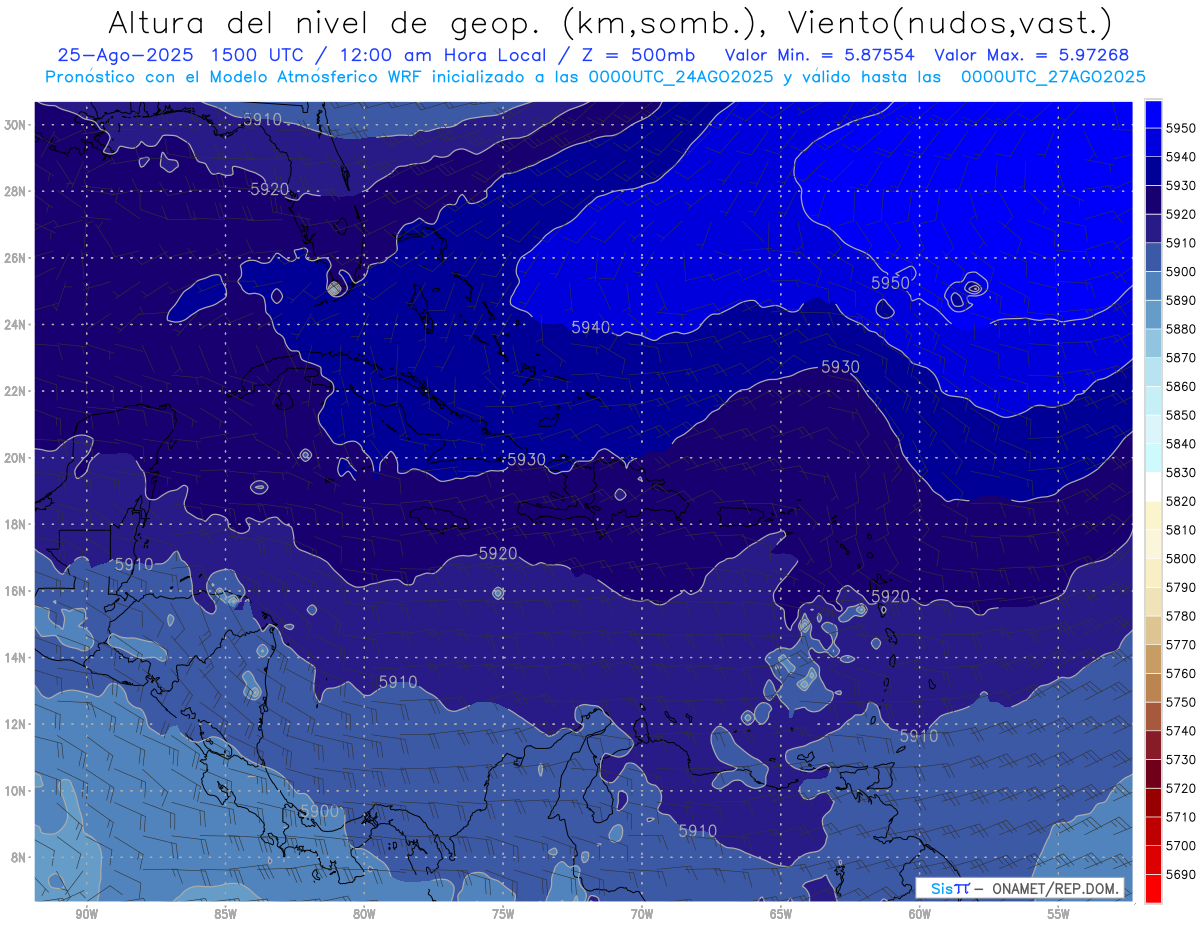Click the '12N' latitude axis label
Viewport: 1200px width, 927px height.
(x=16, y=724)
